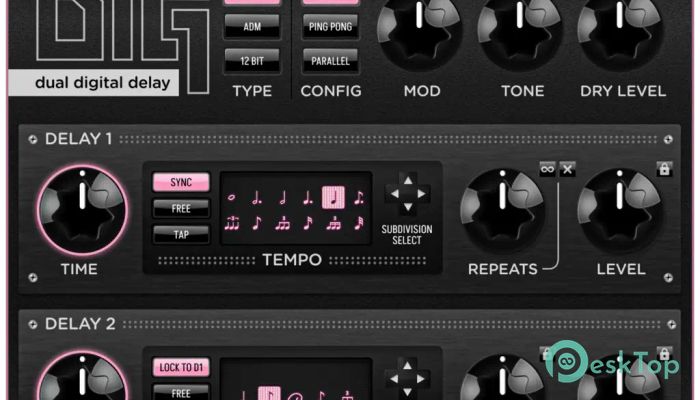Click the TAP tempo button

[181, 234]
